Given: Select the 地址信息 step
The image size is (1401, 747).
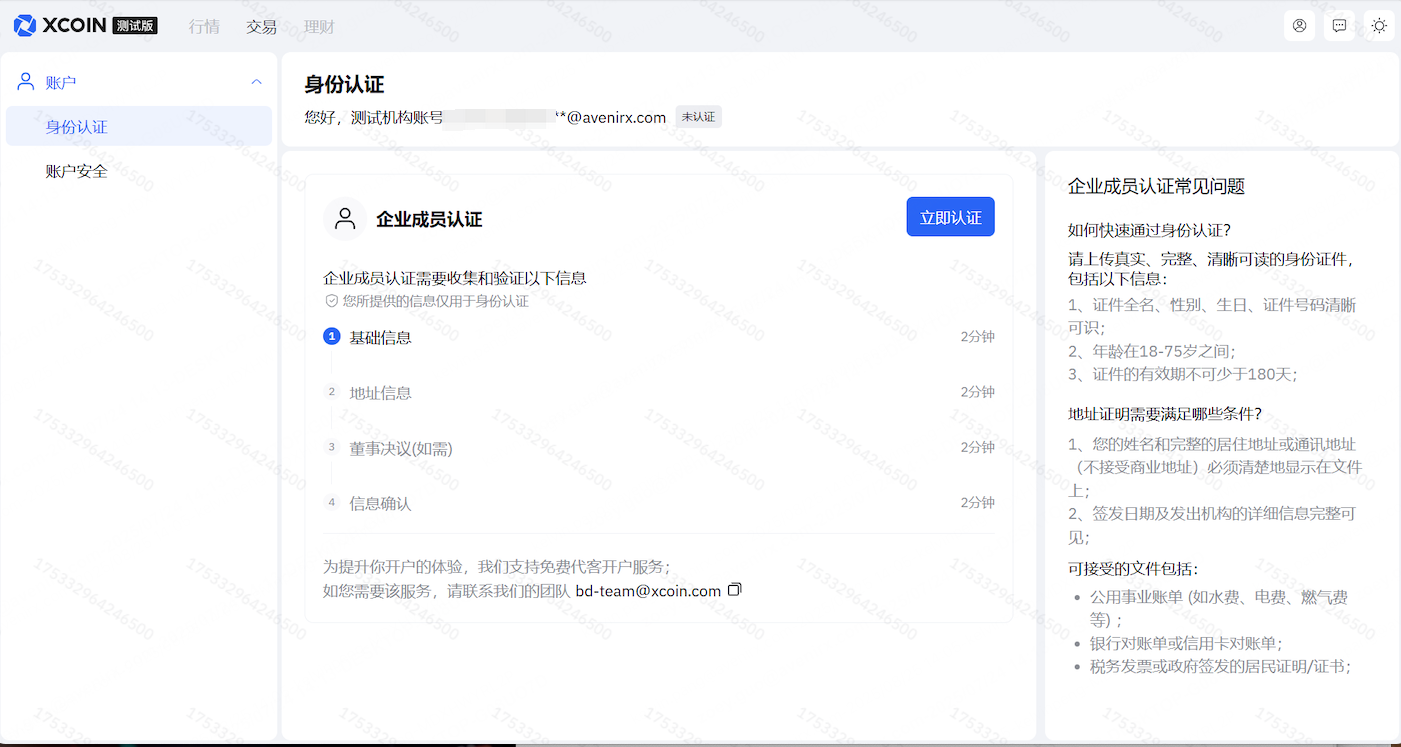Looking at the screenshot, I should (380, 393).
